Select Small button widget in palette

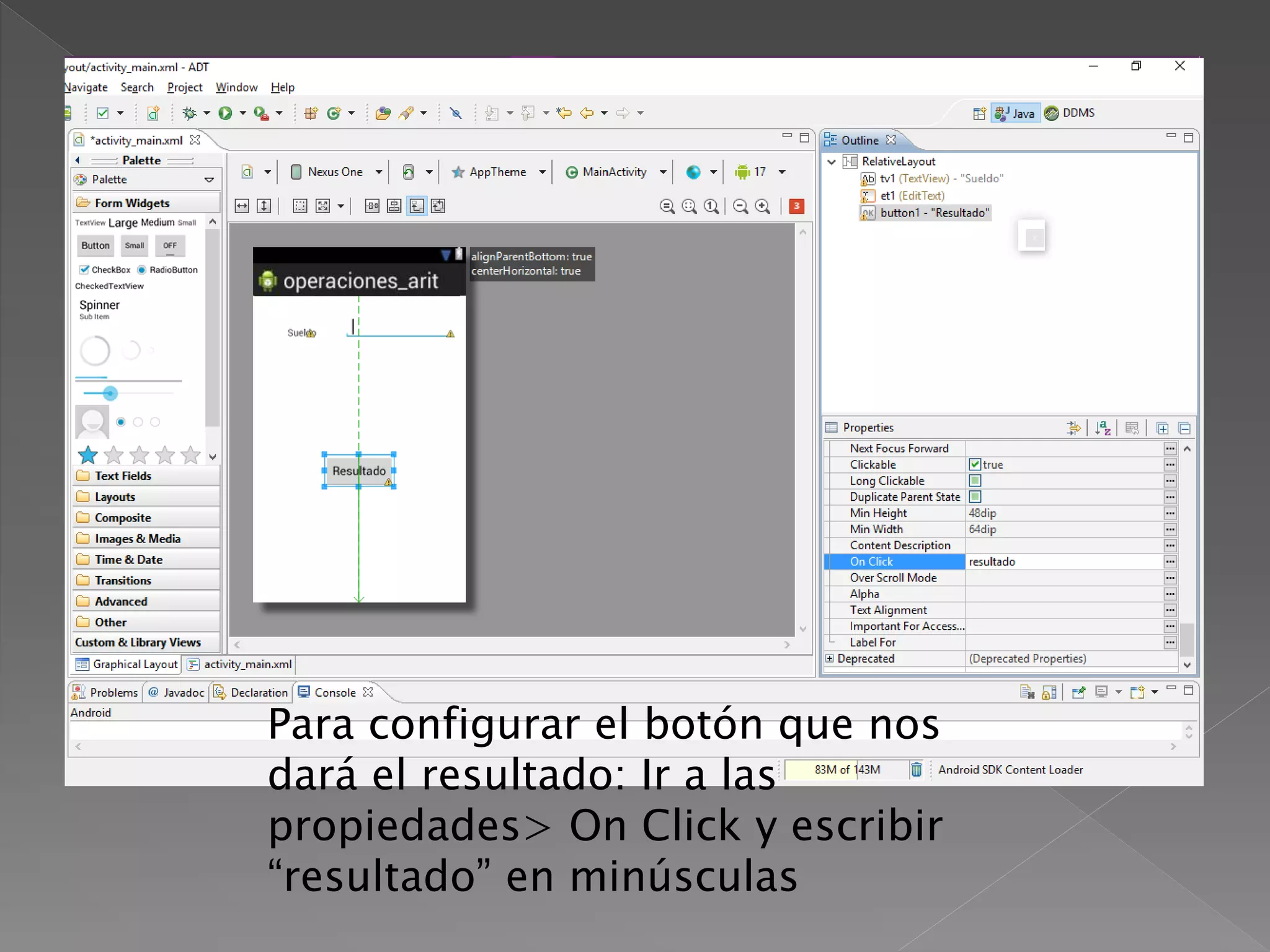pos(135,245)
